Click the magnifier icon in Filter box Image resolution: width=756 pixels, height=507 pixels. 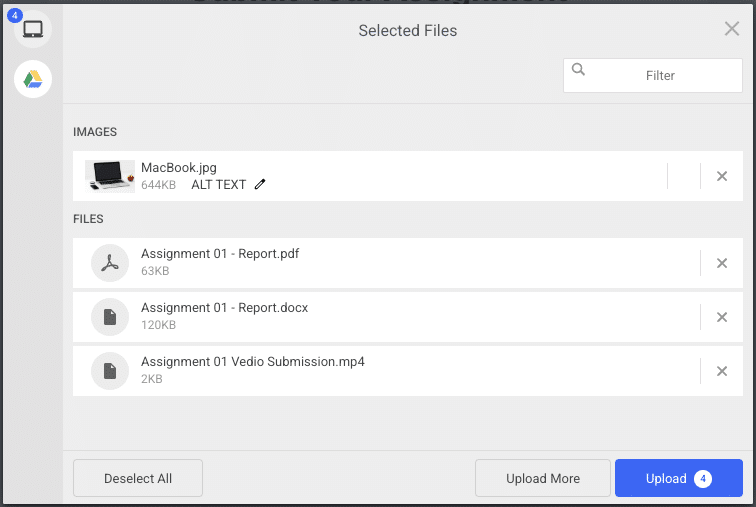pyautogui.click(x=578, y=69)
